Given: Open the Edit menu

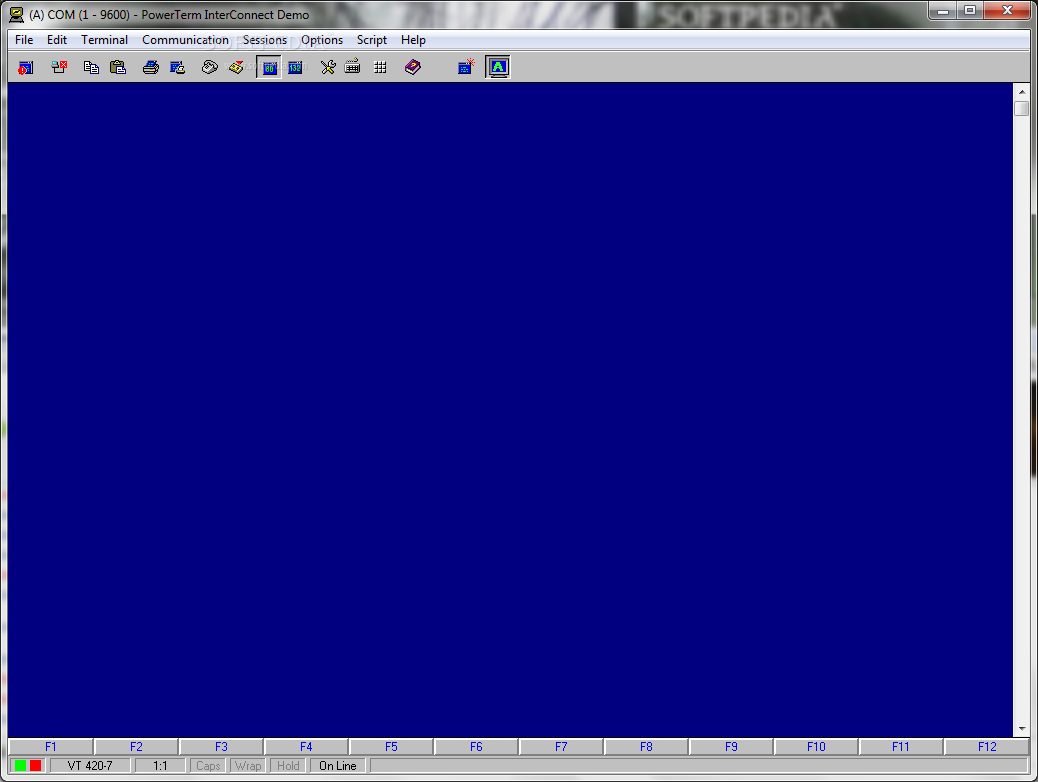Looking at the screenshot, I should pyautogui.click(x=57, y=40).
